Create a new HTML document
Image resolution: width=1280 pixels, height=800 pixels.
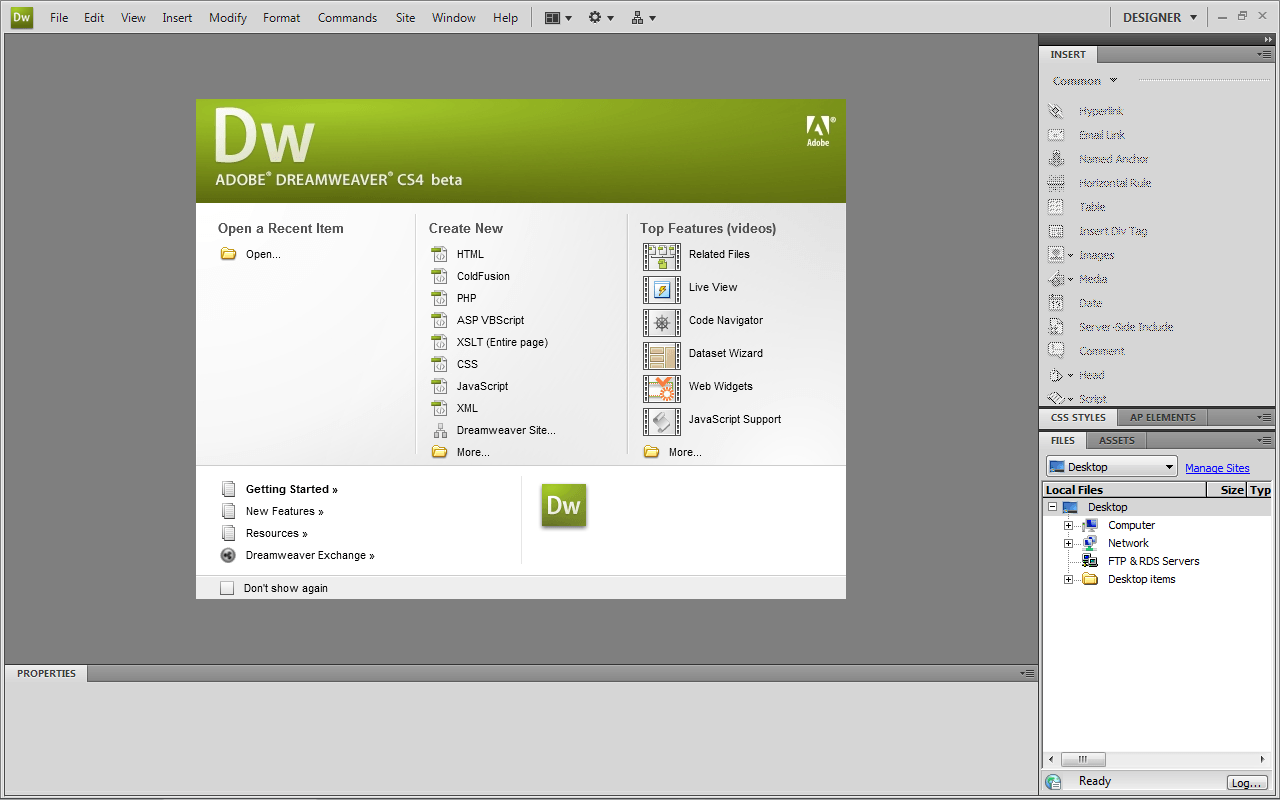pyautogui.click(x=470, y=254)
